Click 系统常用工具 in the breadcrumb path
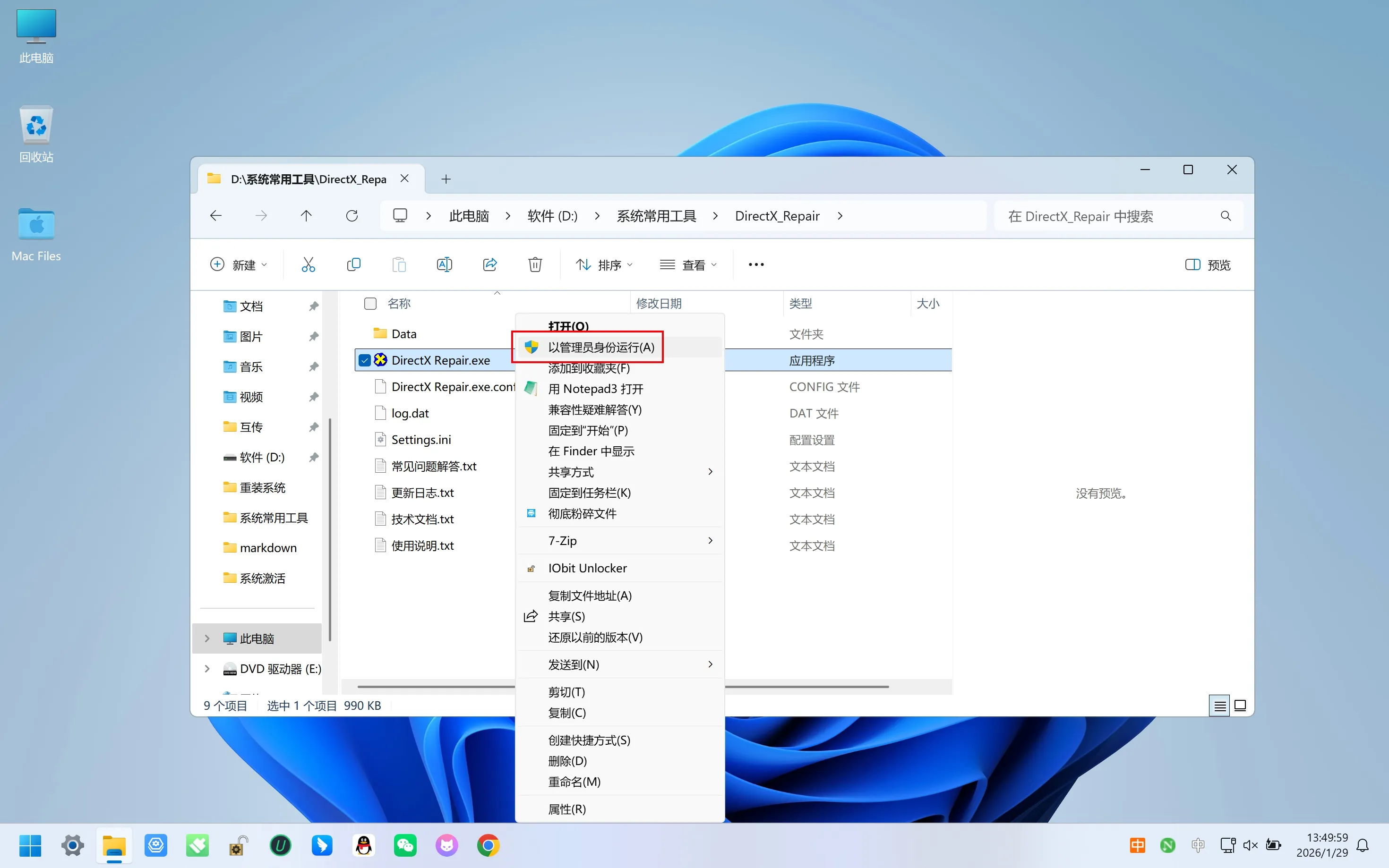The height and width of the screenshot is (868, 1389). [x=656, y=216]
